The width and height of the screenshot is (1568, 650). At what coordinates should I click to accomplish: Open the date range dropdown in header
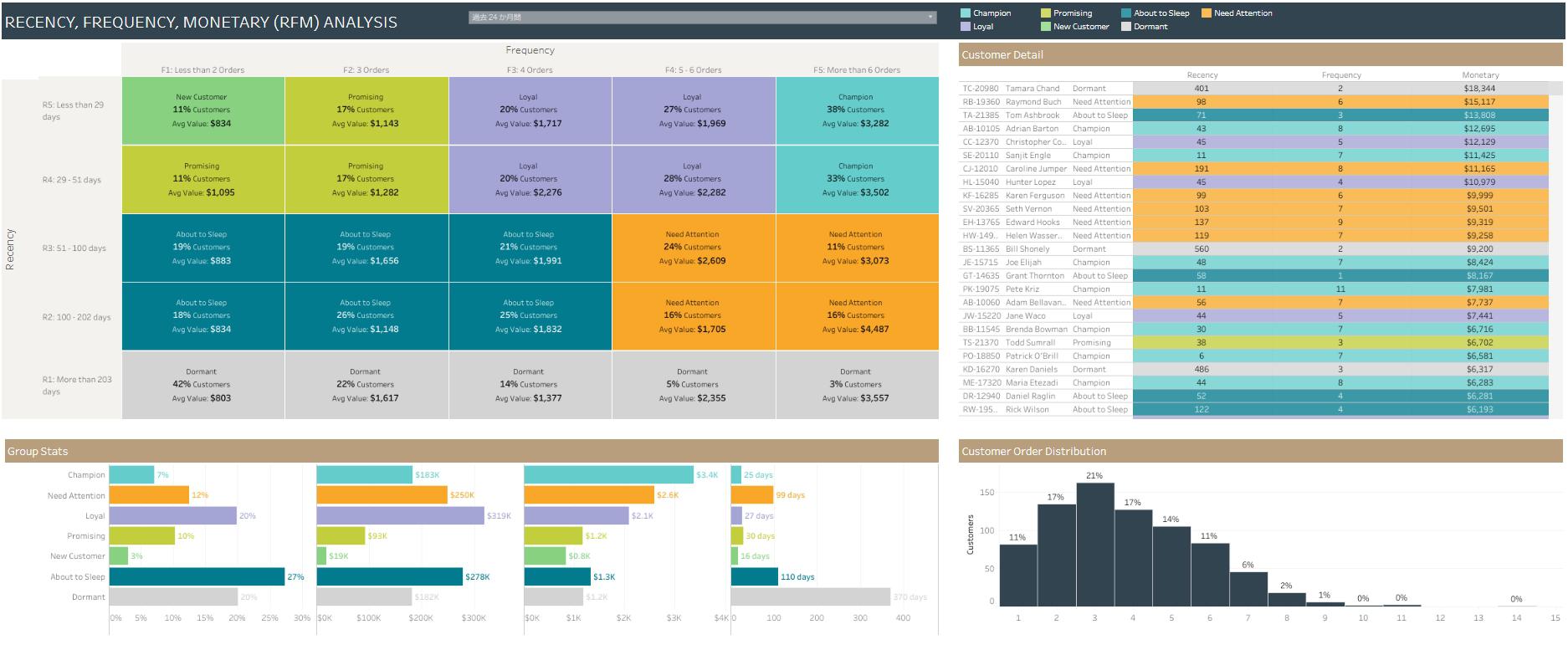coord(701,17)
